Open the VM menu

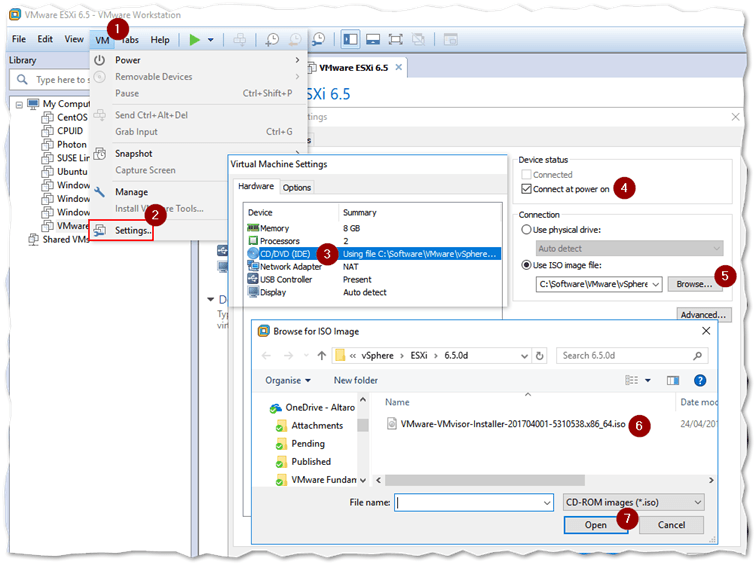(102, 40)
